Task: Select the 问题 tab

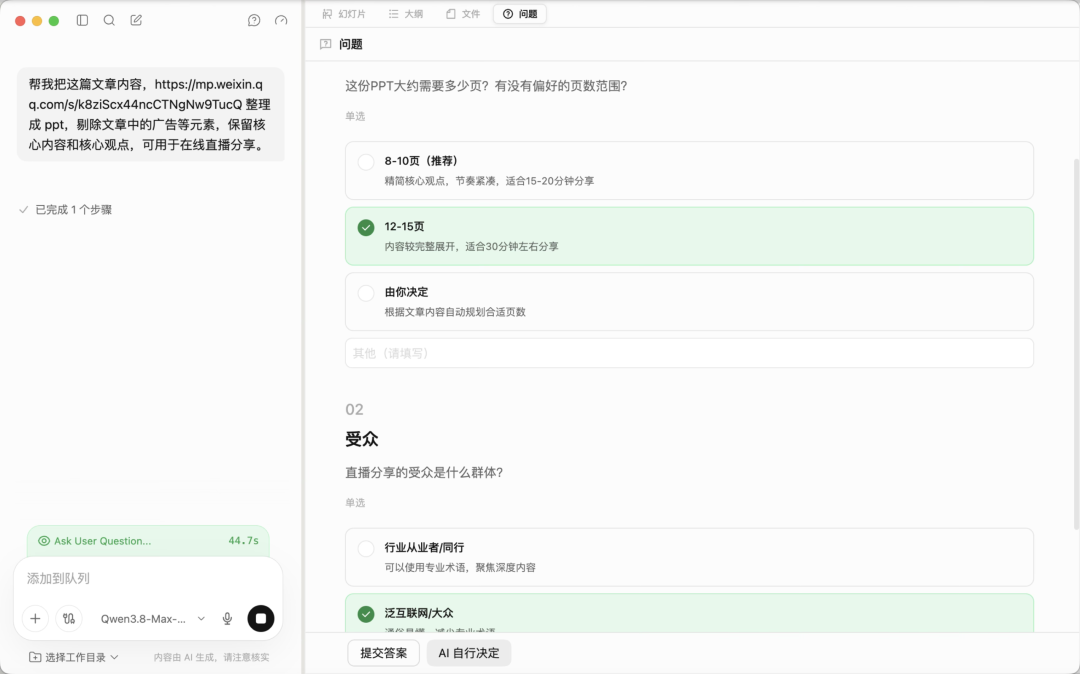Action: [x=520, y=14]
